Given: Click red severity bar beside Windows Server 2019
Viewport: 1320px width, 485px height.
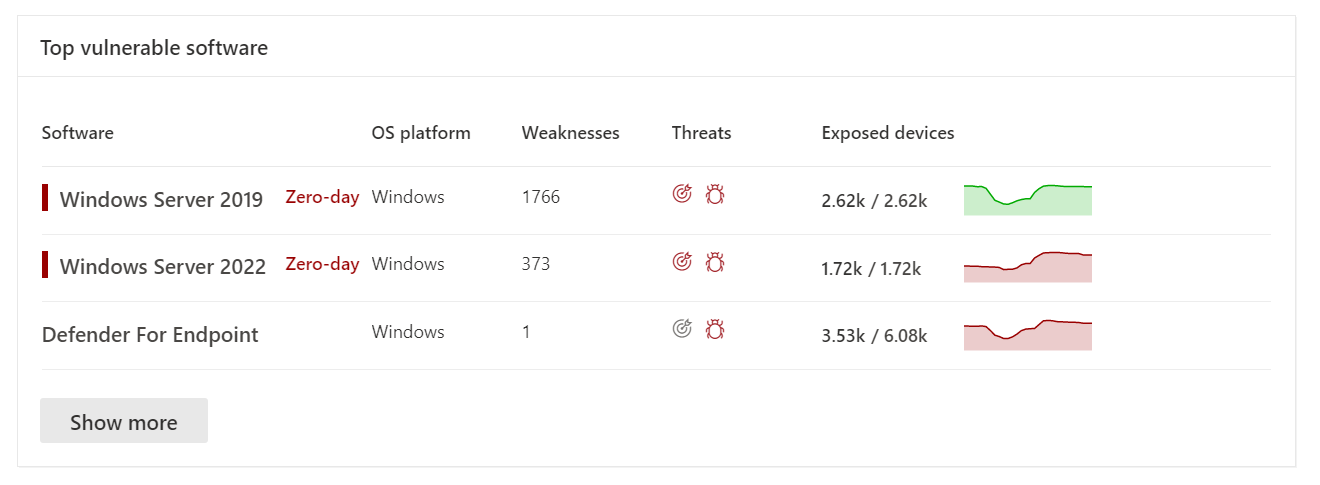Looking at the screenshot, I should (x=45, y=198).
